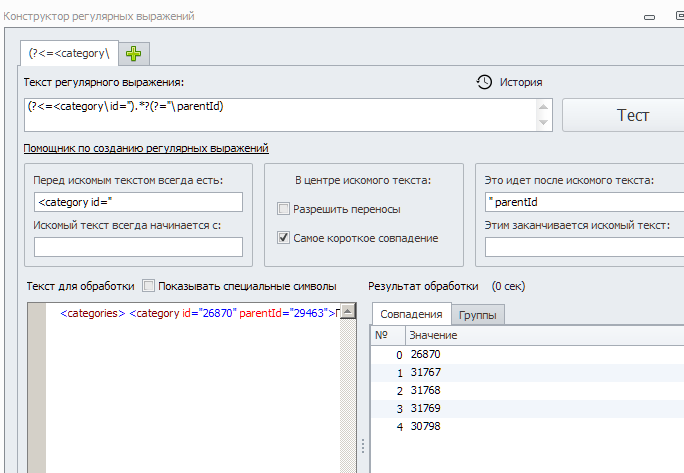Focus 'Искомый текст всегда начинается с' field
Screen dimensions: 684x473
coord(138,247)
